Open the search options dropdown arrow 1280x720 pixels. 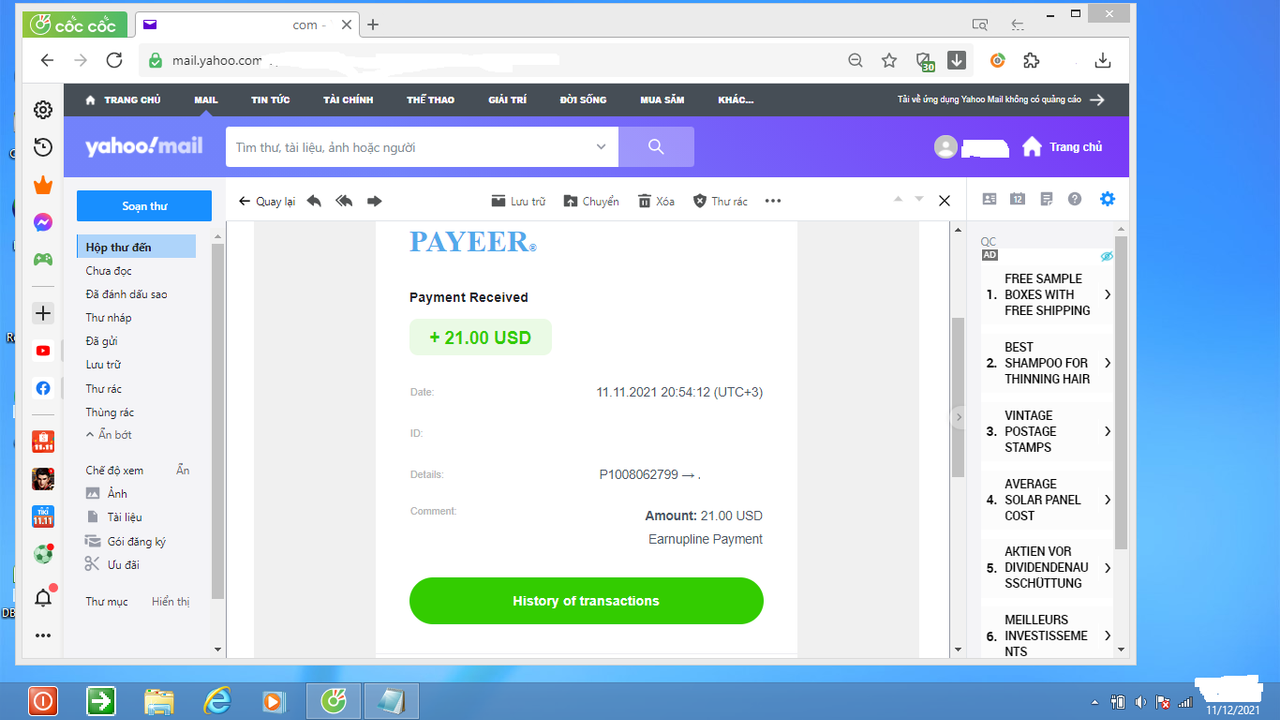(601, 147)
